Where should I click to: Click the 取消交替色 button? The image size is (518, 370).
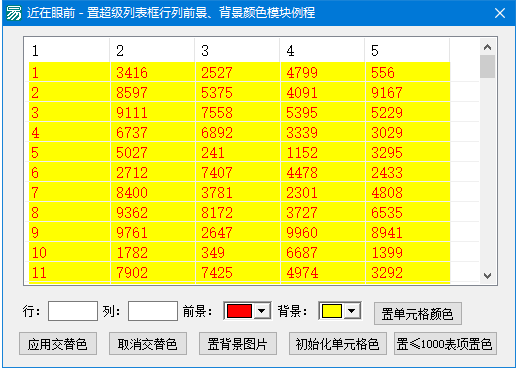click(148, 343)
